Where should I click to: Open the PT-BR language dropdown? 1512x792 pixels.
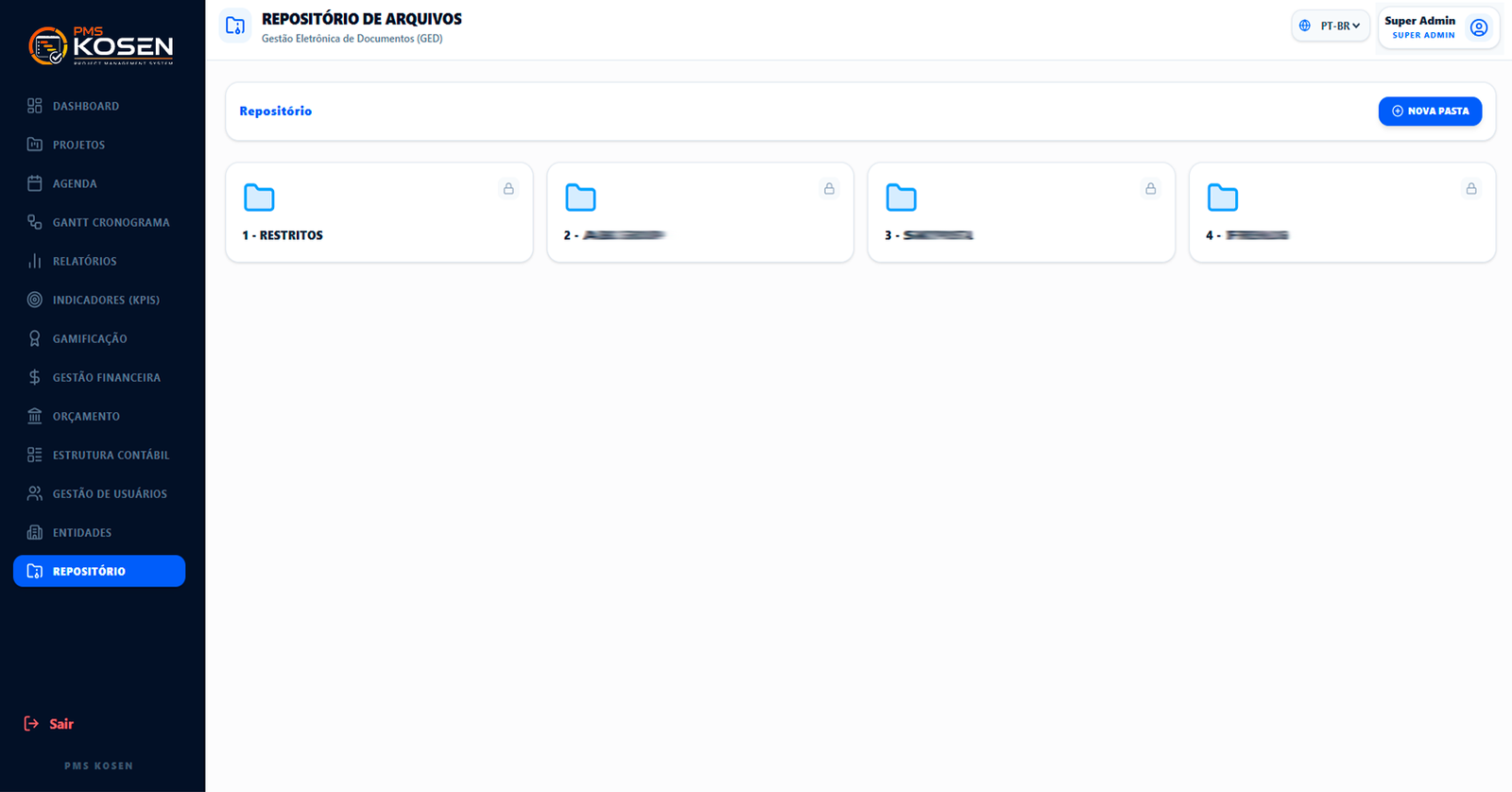click(1331, 26)
